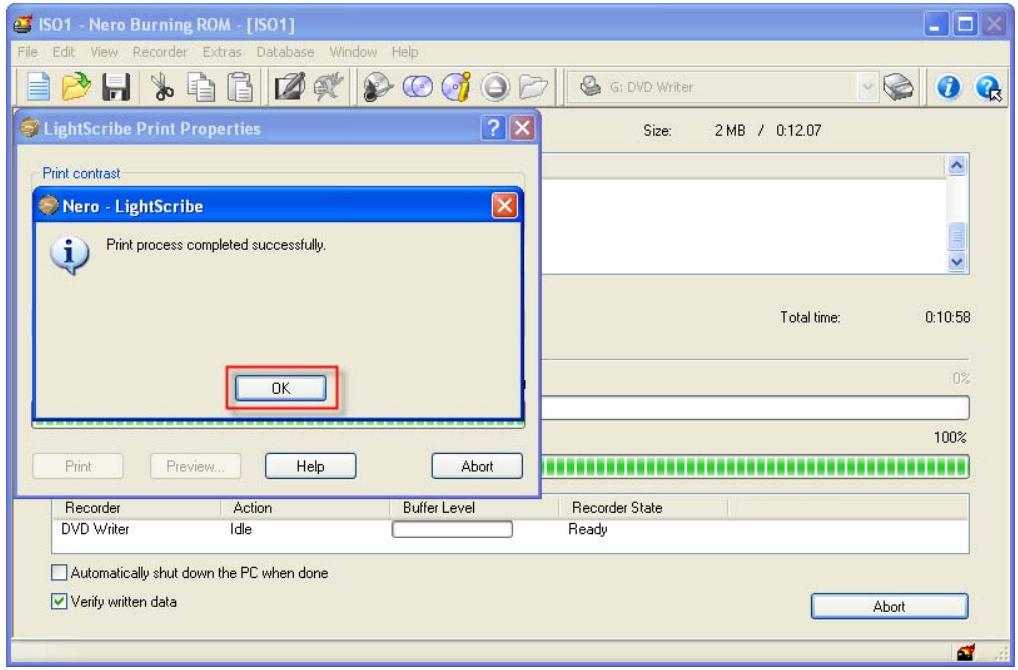Open the Database menu

285,52
